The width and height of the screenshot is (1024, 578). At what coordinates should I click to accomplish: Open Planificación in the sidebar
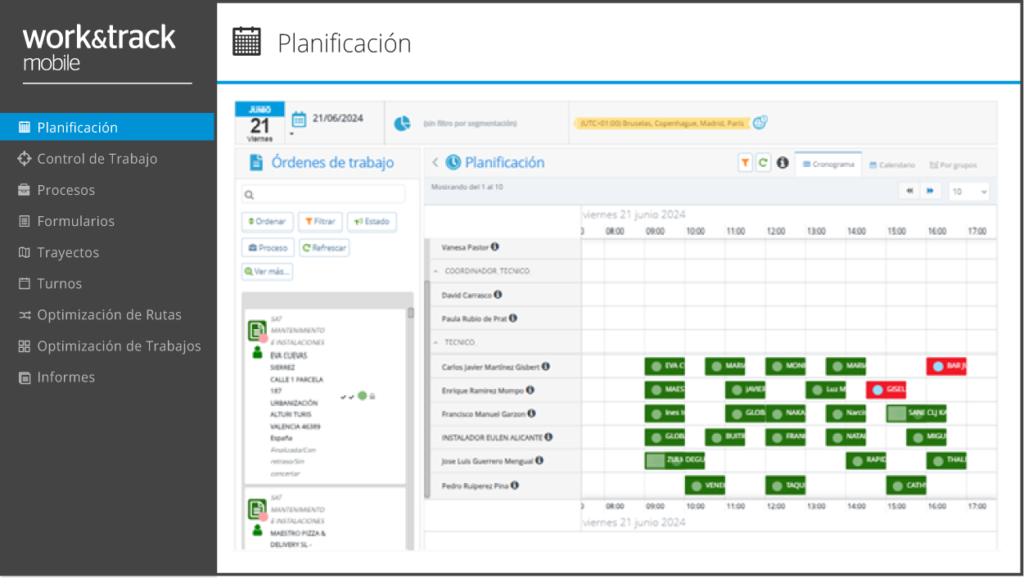(107, 127)
